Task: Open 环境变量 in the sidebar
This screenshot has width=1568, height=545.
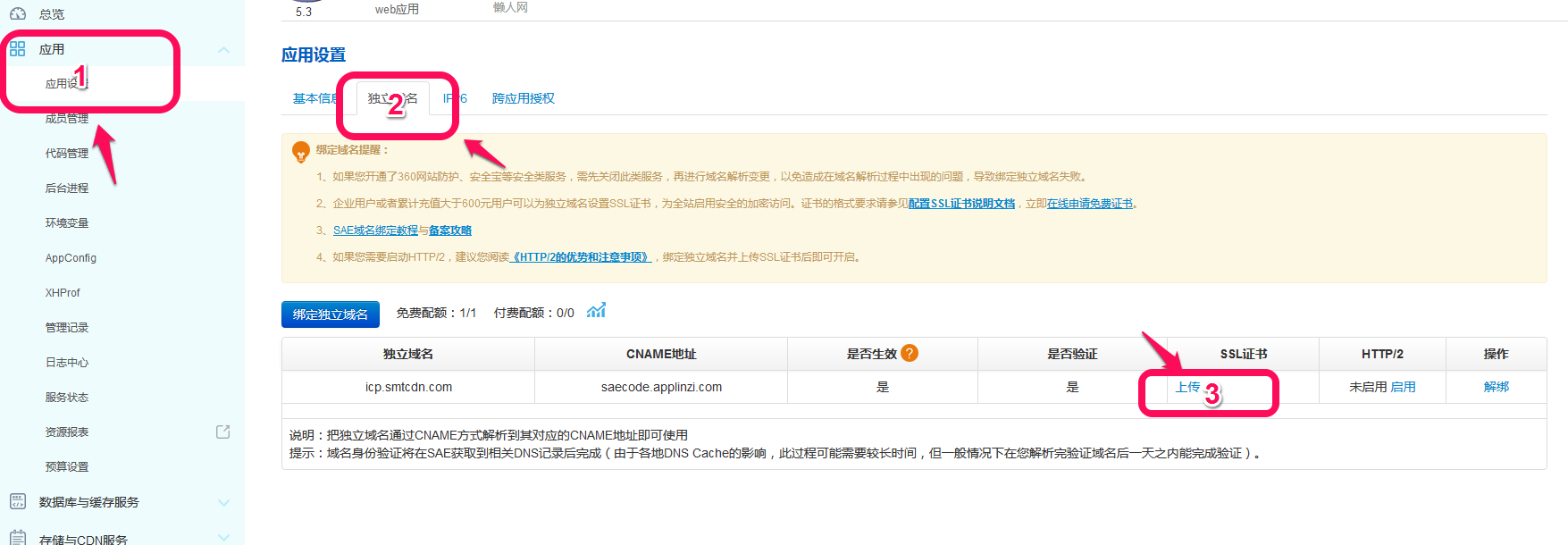Action: click(x=67, y=223)
